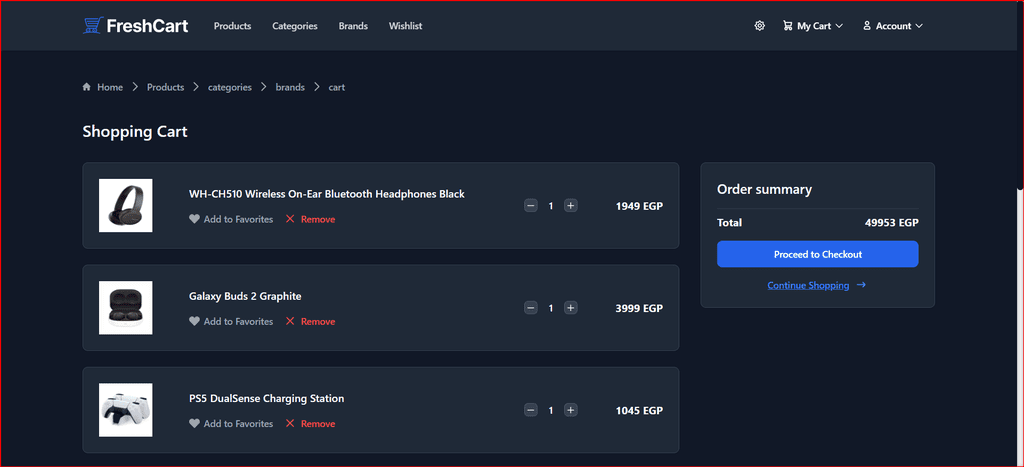
Task: Click Proceed to Checkout button
Action: 818,254
